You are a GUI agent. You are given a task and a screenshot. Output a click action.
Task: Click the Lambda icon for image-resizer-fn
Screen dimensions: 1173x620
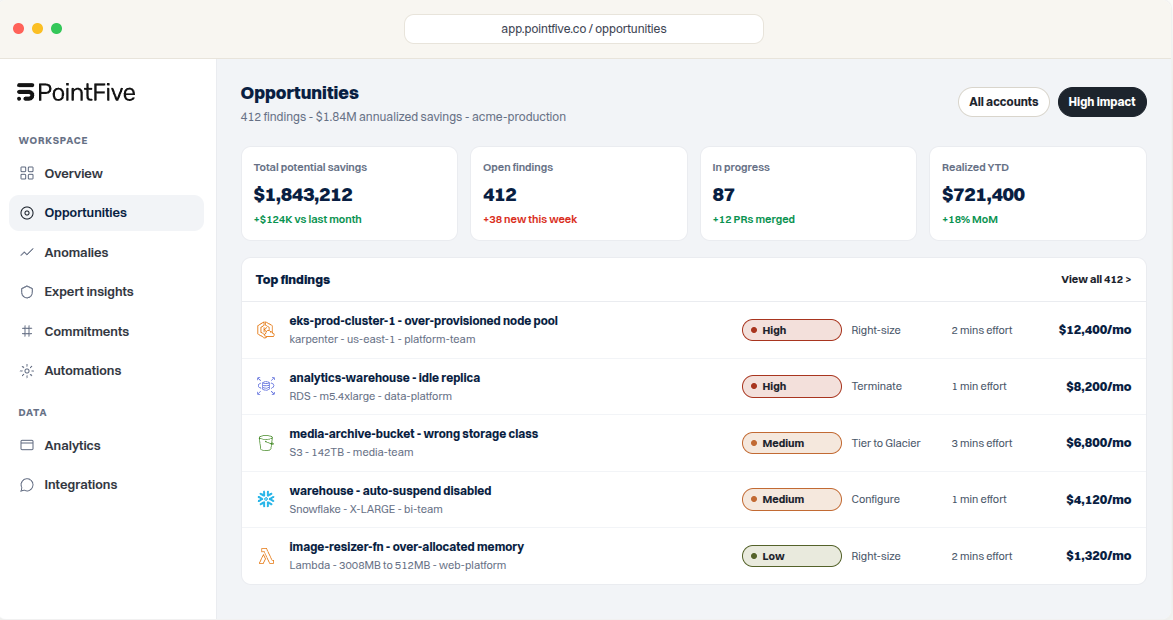click(266, 556)
